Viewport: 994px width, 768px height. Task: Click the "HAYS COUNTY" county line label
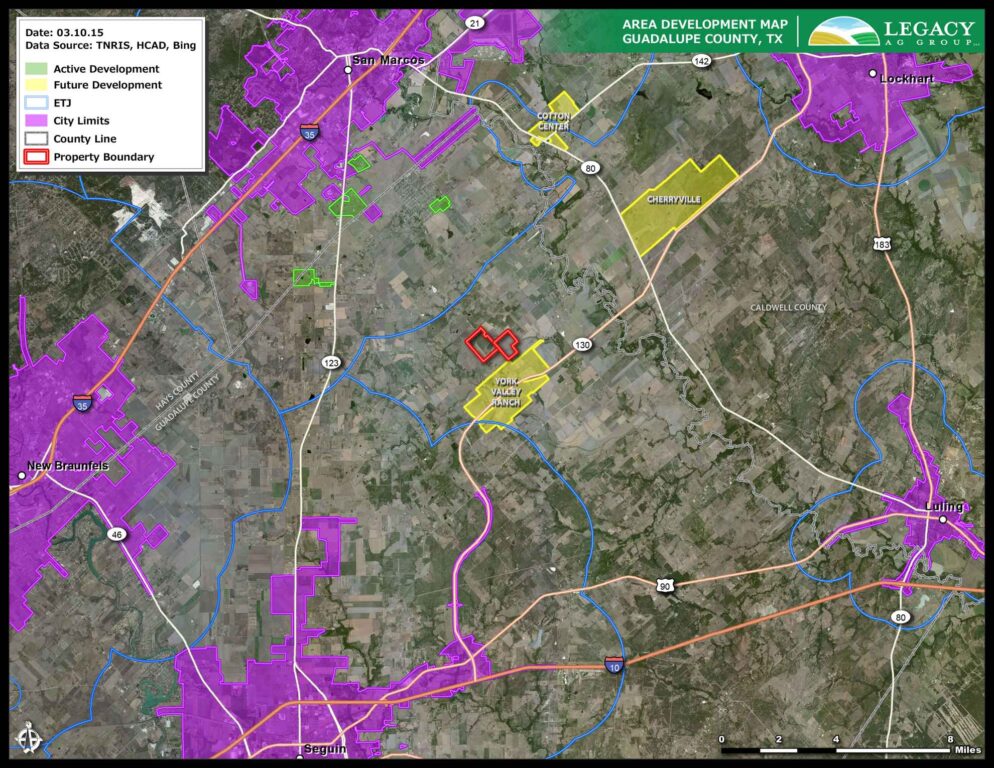point(178,390)
